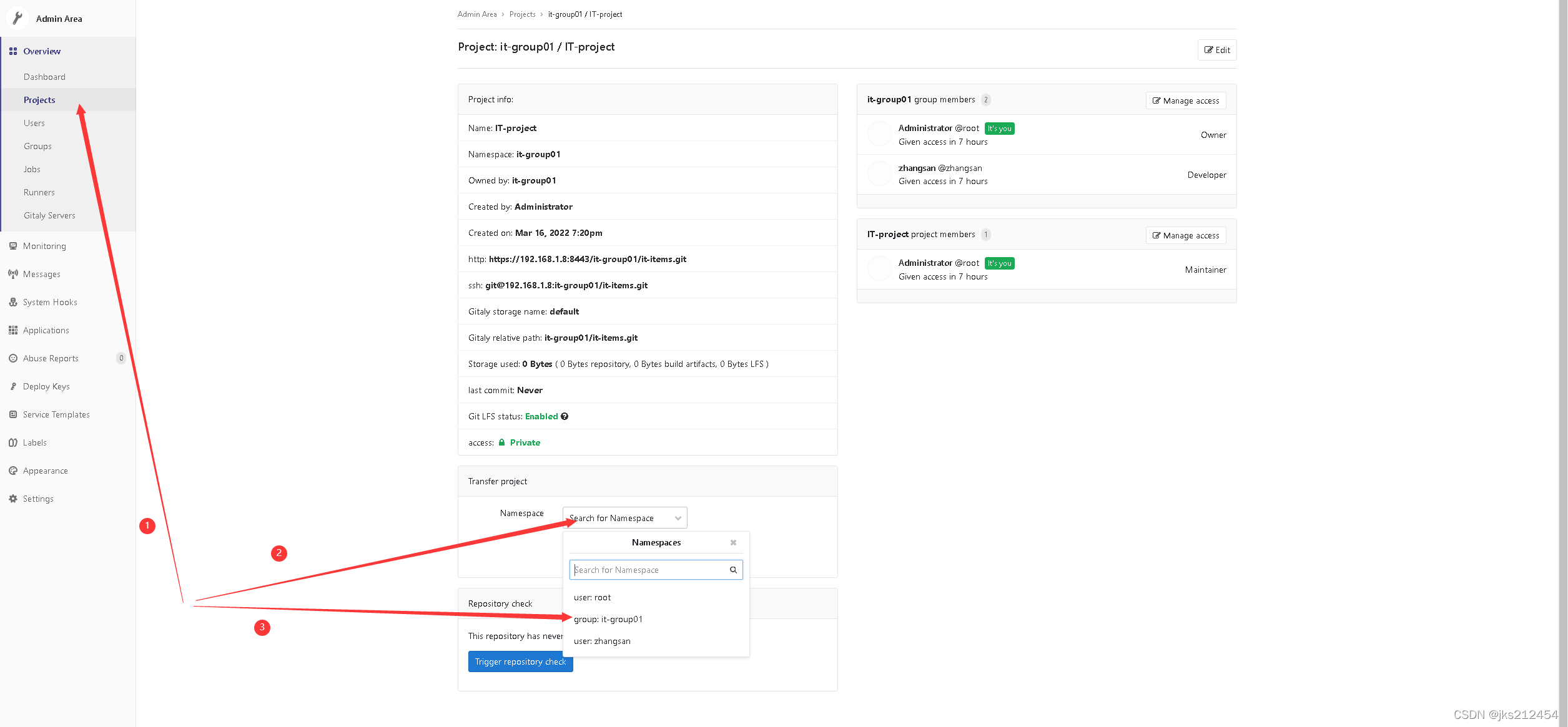Viewport: 1568px width, 727px height.
Task: Click Trigger repository check button
Action: [520, 661]
